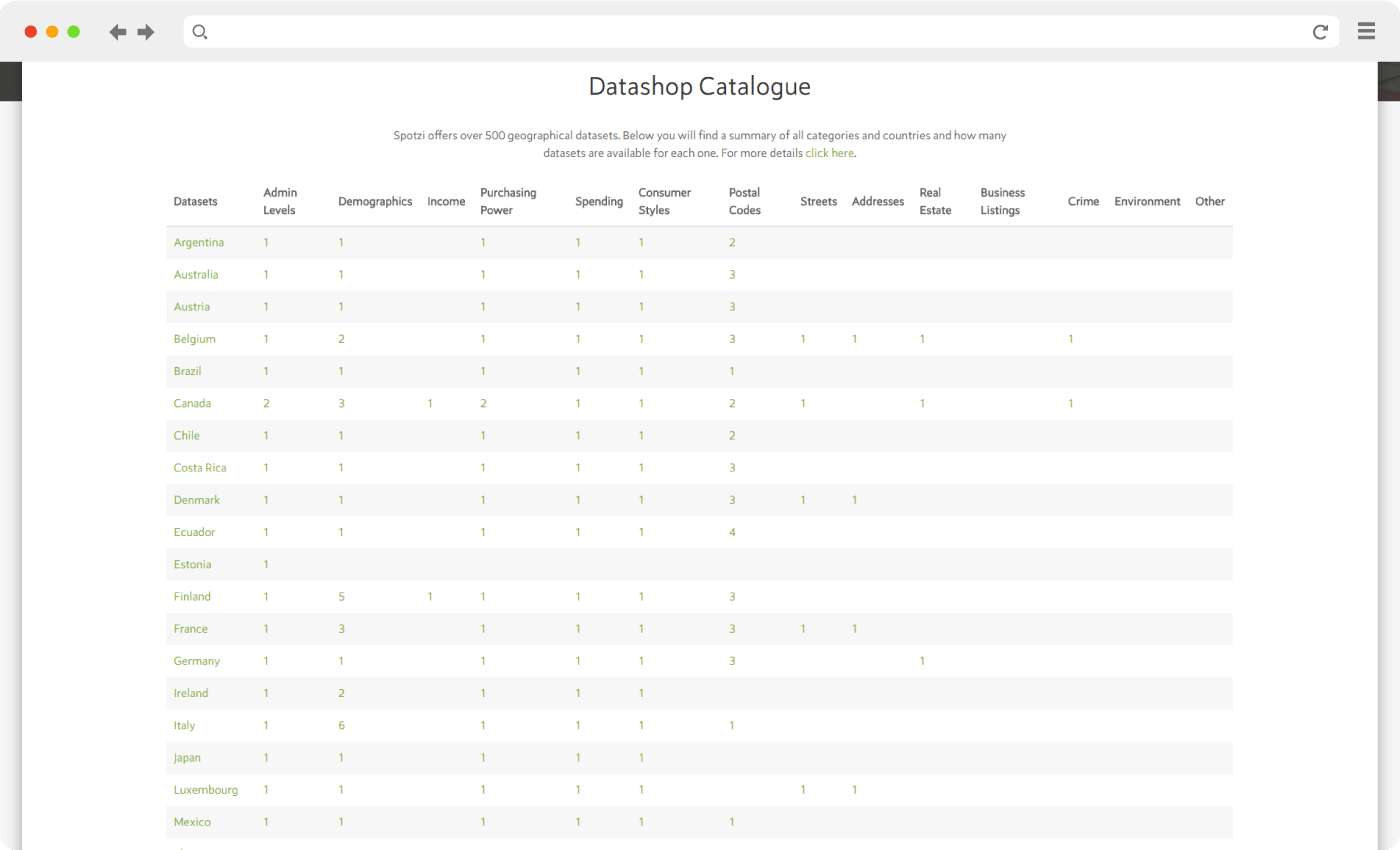Image resolution: width=1400 pixels, height=850 pixels.
Task: Click the 'Datasets' column header
Action: [x=195, y=201]
